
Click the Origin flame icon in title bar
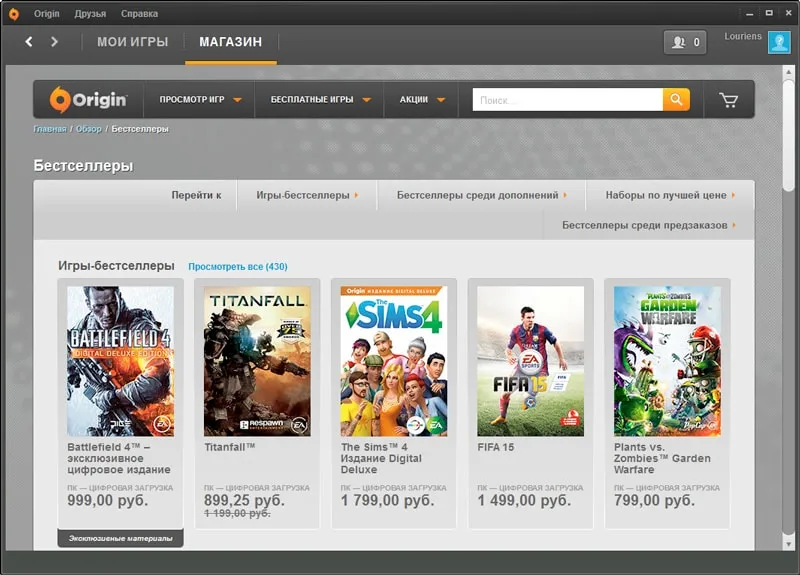coord(14,14)
